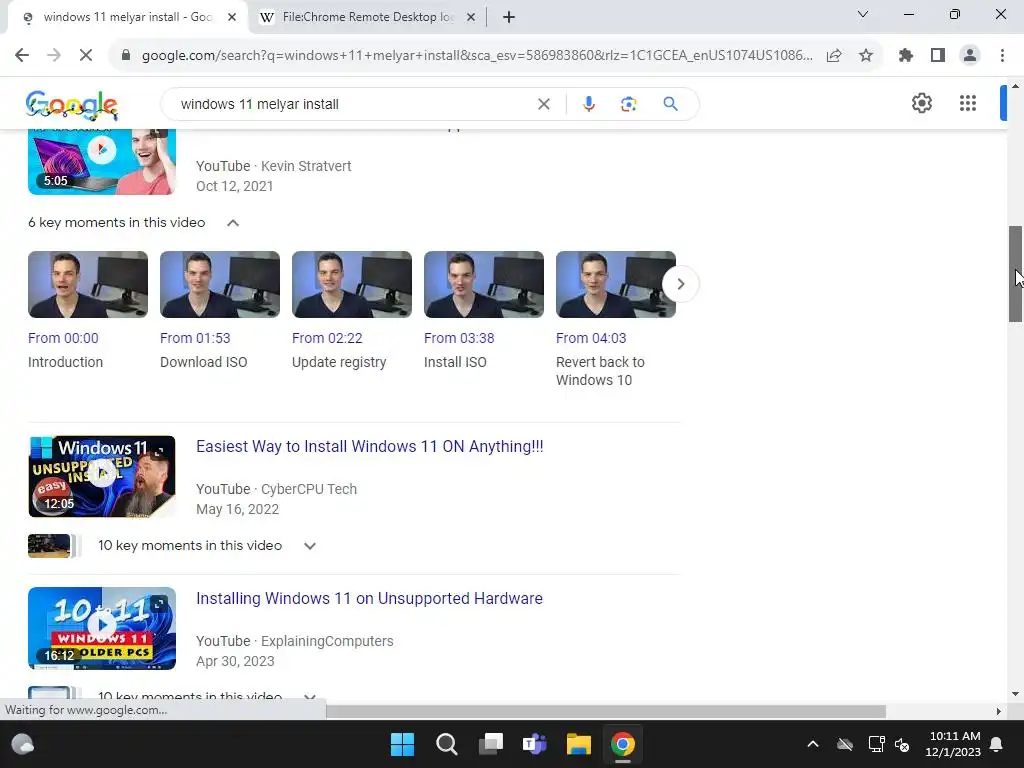Close the windows 11 melyar install tab
Image resolution: width=1024 pixels, height=768 pixels.
[232, 17]
